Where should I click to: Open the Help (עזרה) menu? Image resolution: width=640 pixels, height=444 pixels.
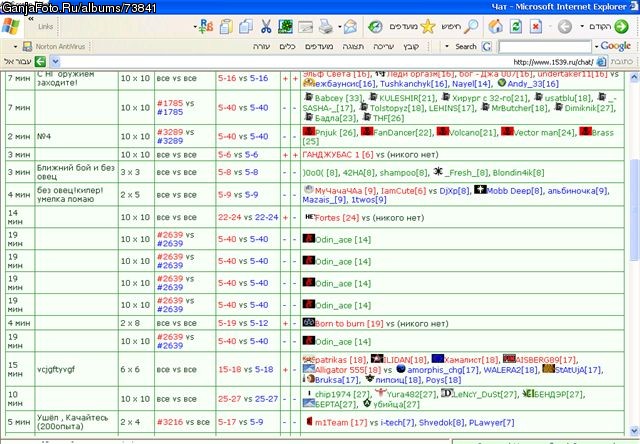(262, 47)
